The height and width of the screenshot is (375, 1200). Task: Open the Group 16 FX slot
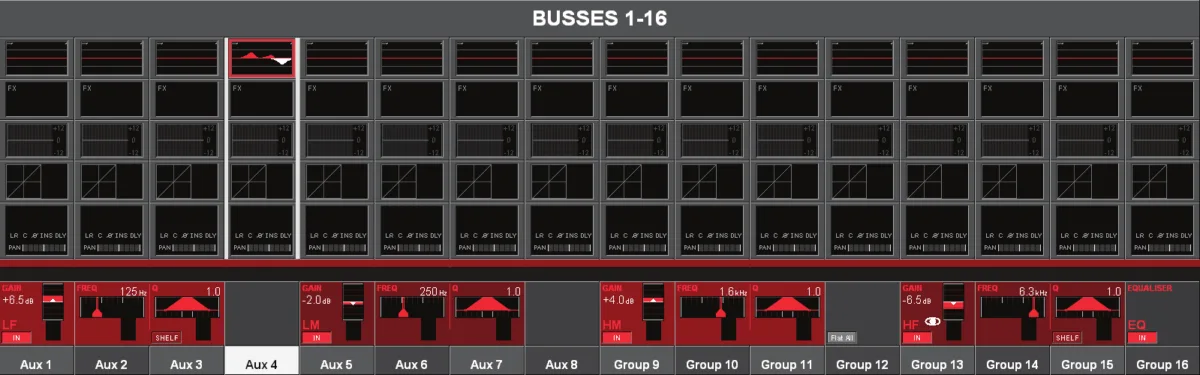pyautogui.click(x=1162, y=100)
